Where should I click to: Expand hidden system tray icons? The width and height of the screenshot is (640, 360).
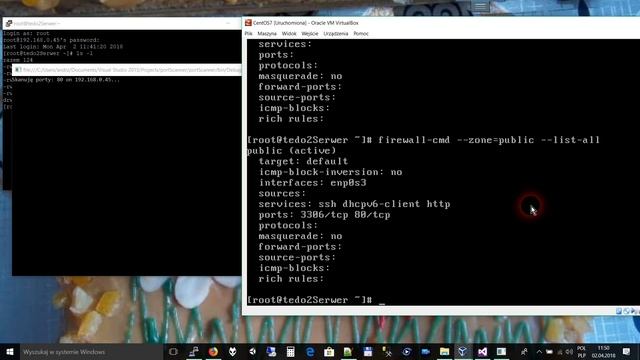539,351
